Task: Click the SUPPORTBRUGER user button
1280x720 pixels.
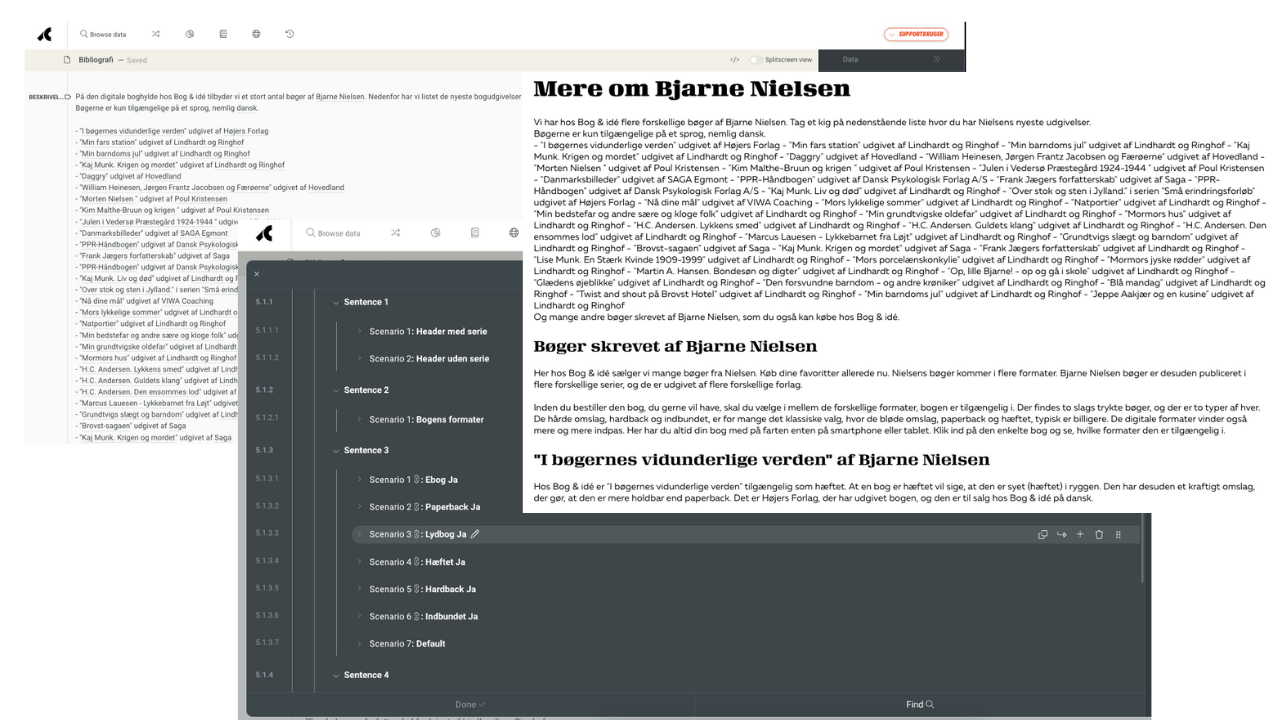Action: click(x=915, y=34)
